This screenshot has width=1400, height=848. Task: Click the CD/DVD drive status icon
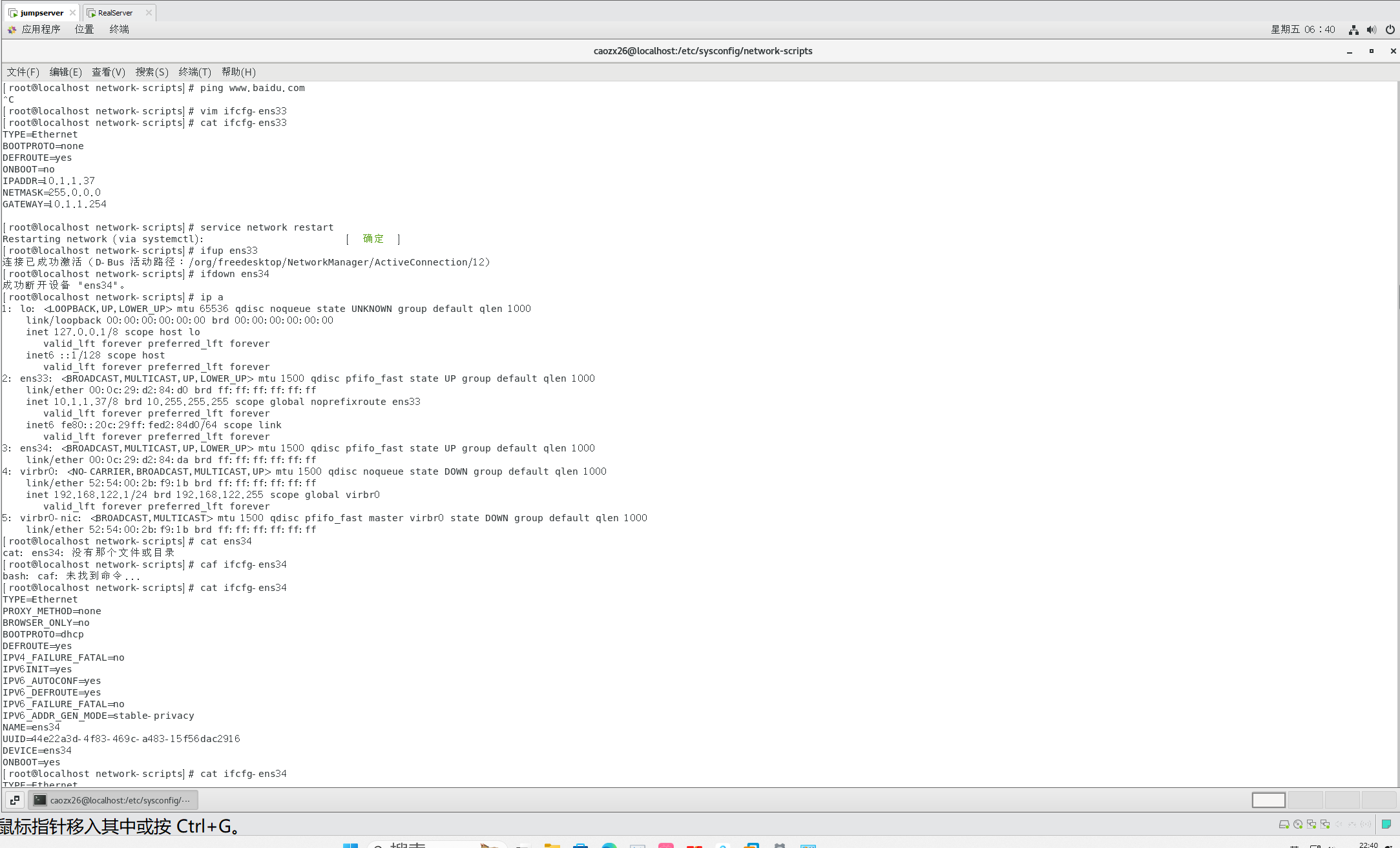[x=1297, y=824]
